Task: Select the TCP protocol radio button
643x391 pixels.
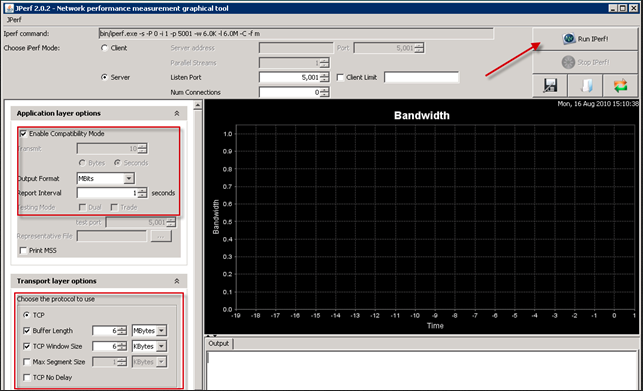Action: point(27,315)
